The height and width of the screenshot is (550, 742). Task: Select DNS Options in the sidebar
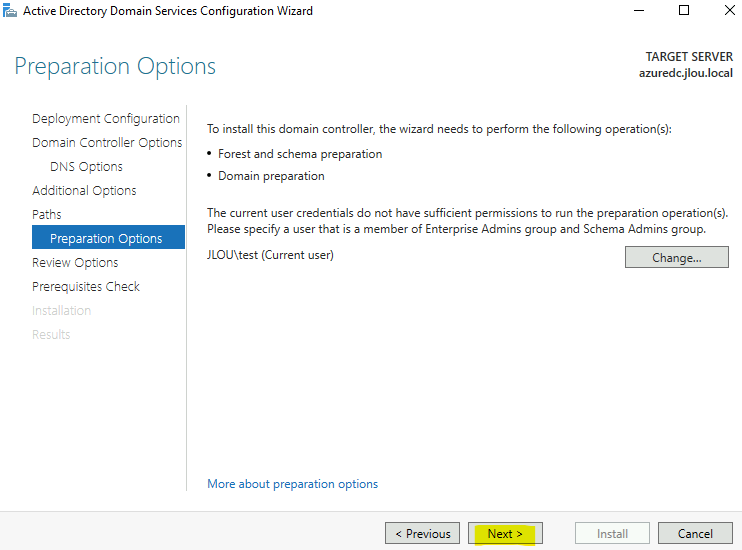(x=86, y=167)
